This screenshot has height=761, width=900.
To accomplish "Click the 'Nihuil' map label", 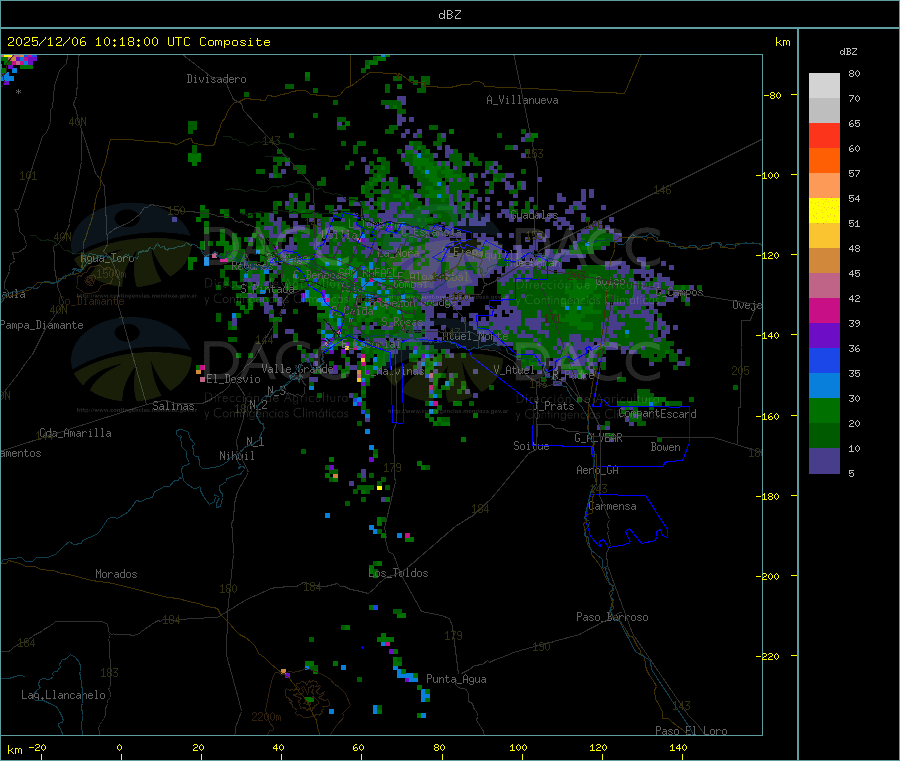I will click(237, 456).
